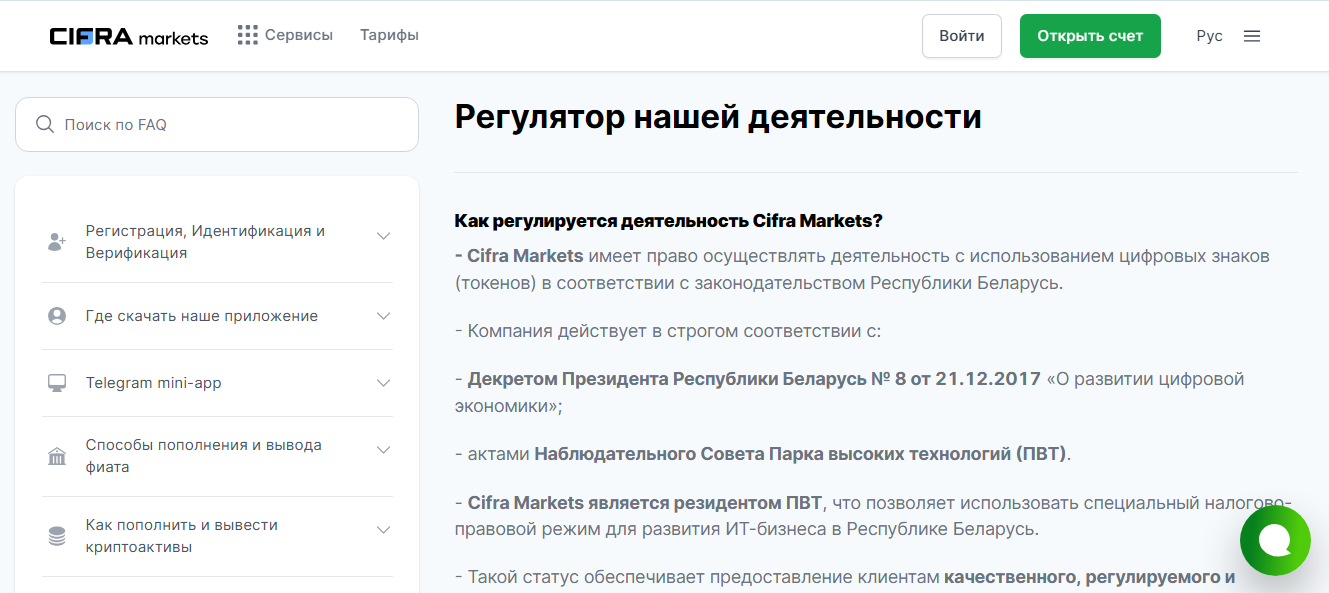Open the hamburger menu in the header

[x=1252, y=34]
